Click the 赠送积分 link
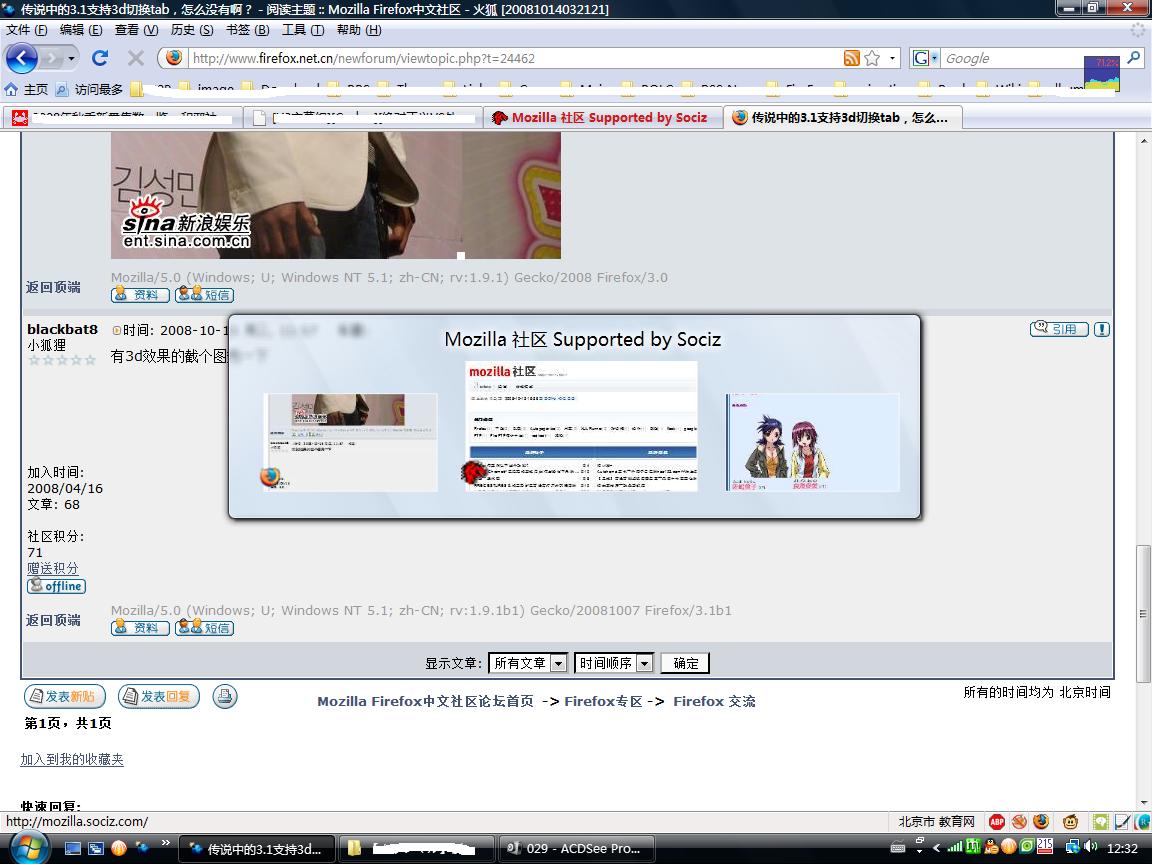The height and width of the screenshot is (864, 1152). pos(52,568)
